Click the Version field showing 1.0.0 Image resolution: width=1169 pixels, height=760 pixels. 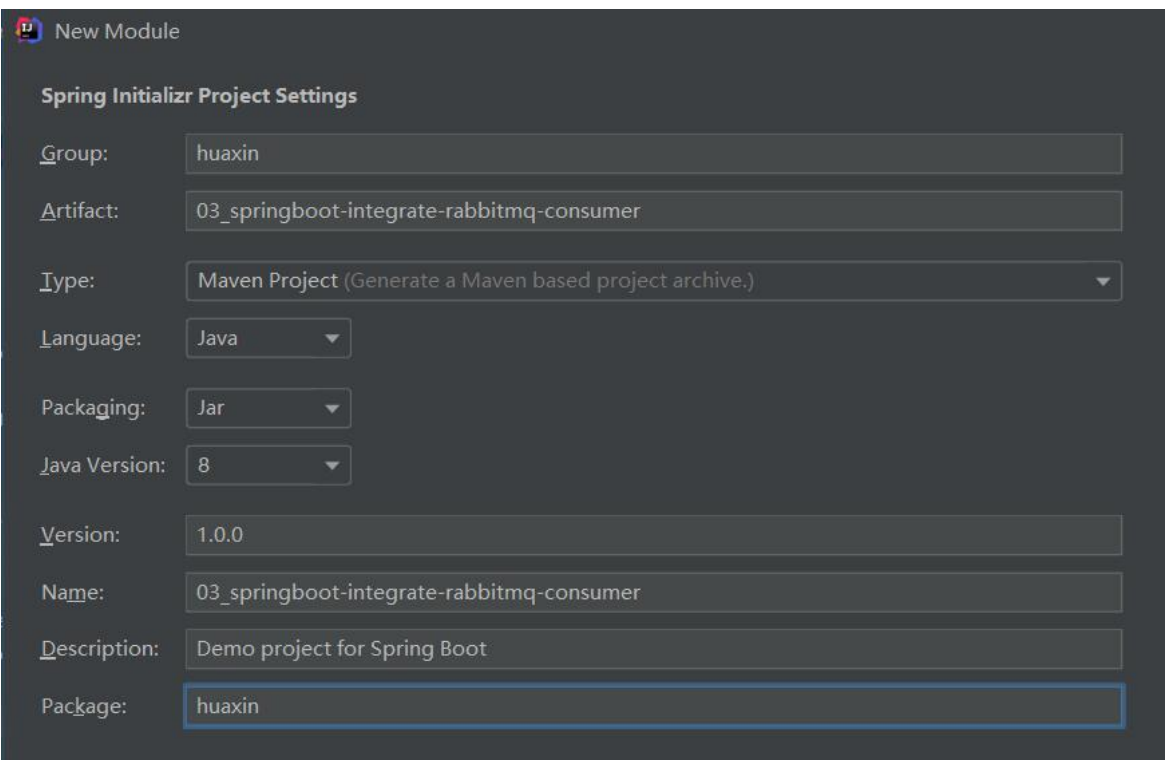tap(653, 534)
